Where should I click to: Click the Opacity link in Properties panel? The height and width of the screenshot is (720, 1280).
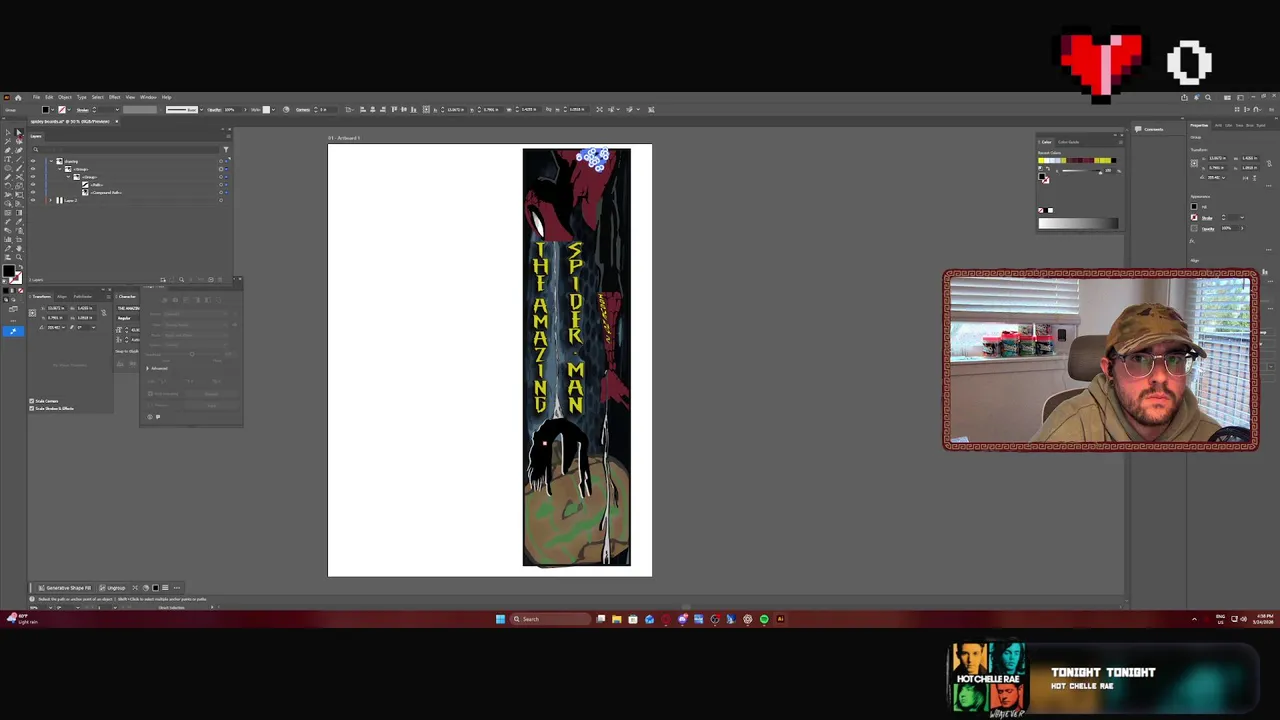[x=1208, y=229]
